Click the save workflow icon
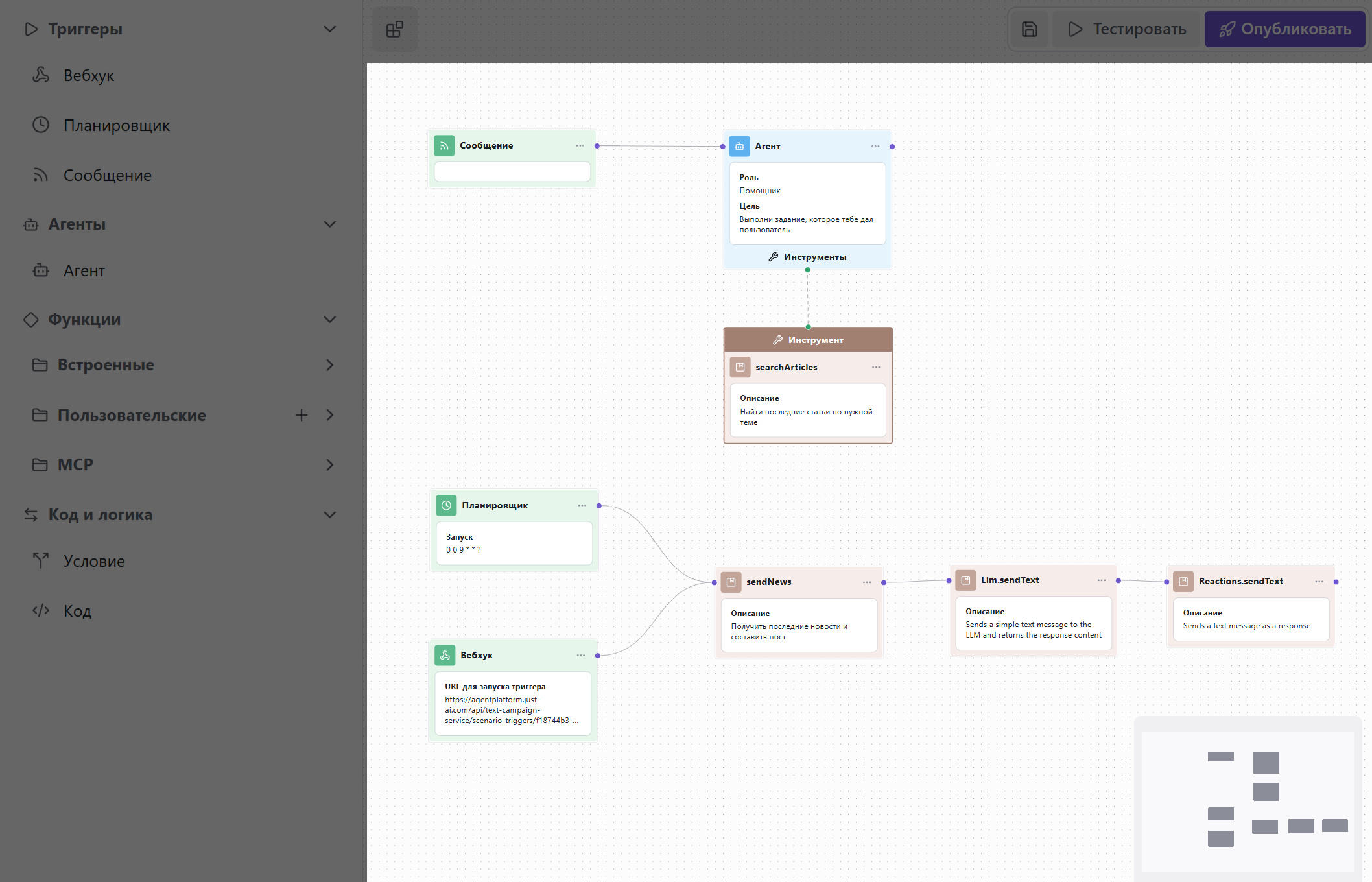Screen dimensions: 1372x882 pos(1029,29)
